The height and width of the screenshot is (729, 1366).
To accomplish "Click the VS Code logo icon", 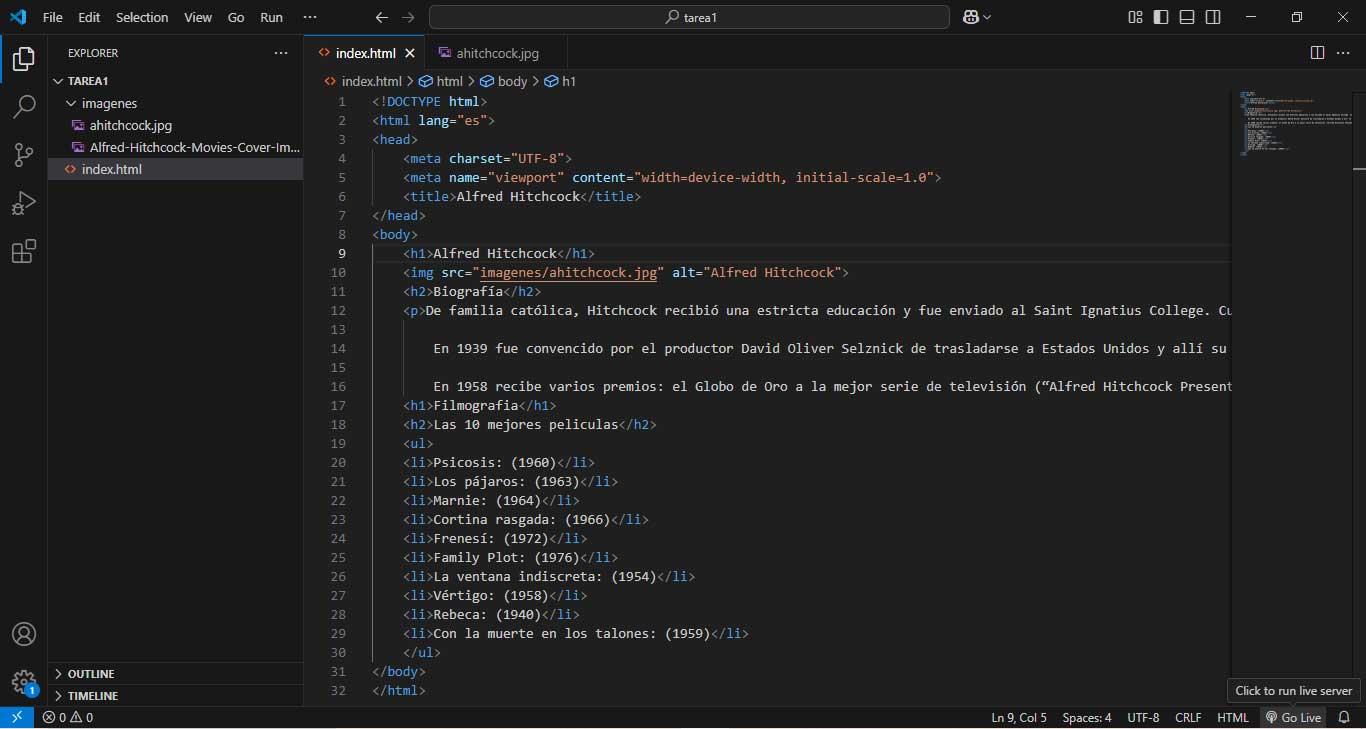I will tap(18, 17).
